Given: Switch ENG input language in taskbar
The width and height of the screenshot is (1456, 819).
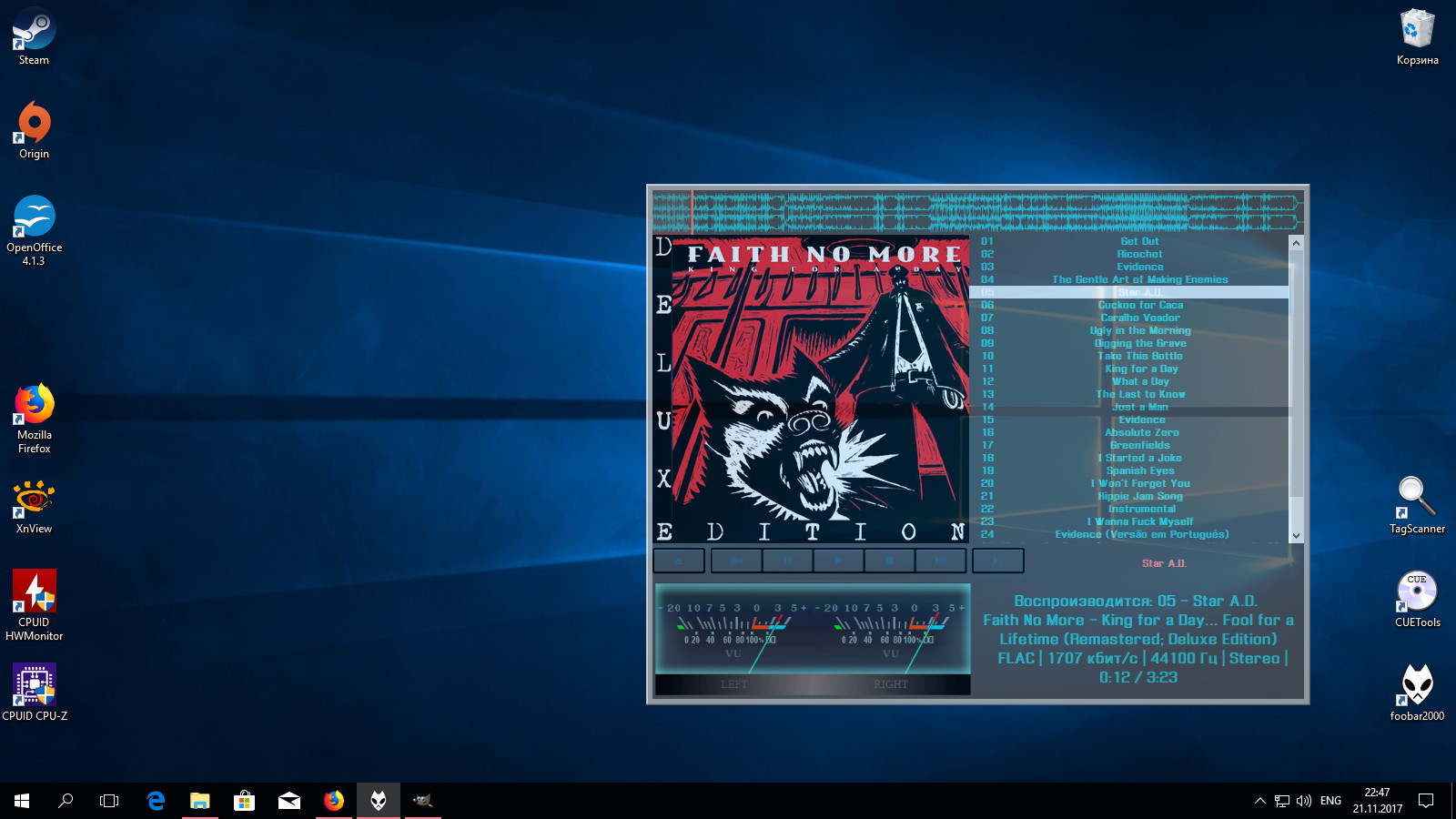Looking at the screenshot, I should (x=1330, y=801).
